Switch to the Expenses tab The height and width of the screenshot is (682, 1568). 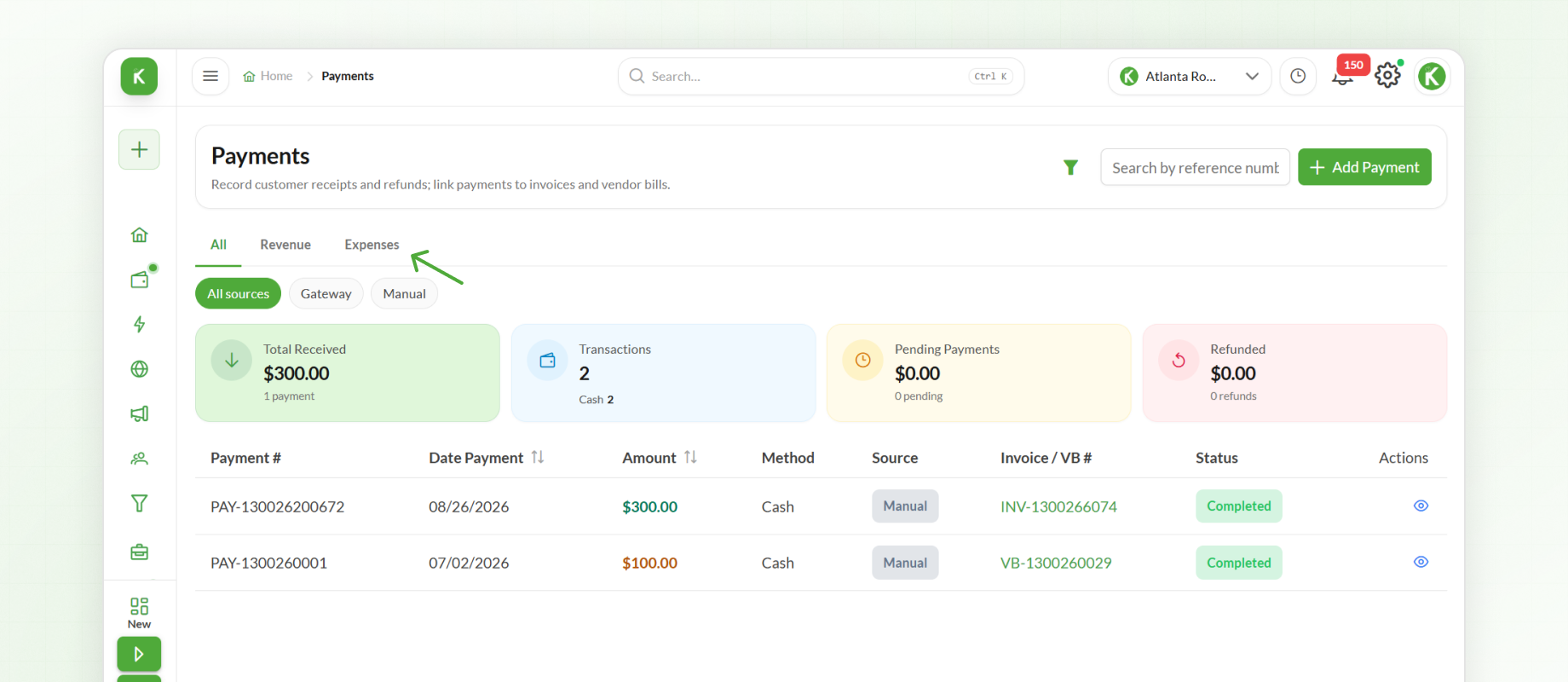point(372,245)
